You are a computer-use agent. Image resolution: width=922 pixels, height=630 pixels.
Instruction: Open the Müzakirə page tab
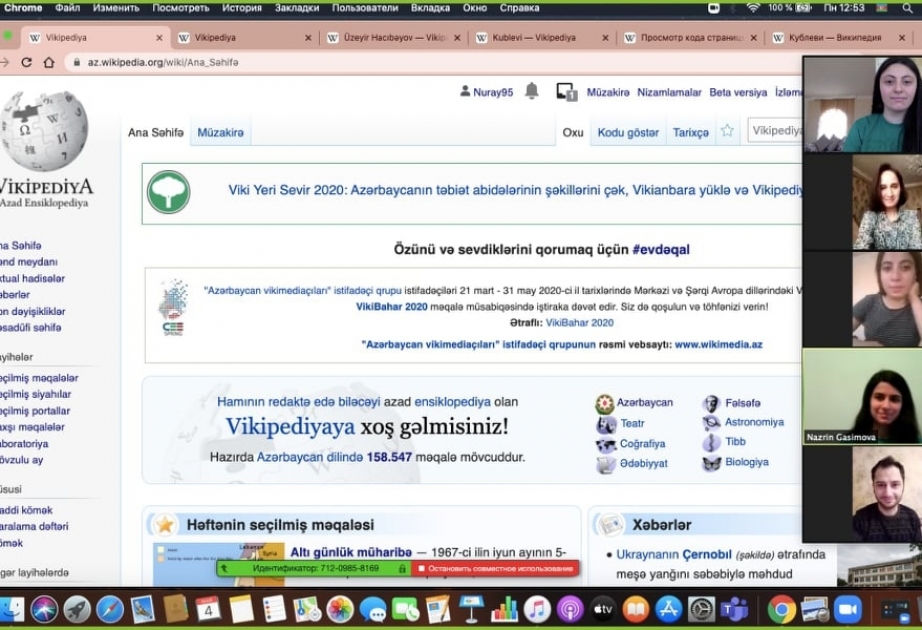coord(221,132)
